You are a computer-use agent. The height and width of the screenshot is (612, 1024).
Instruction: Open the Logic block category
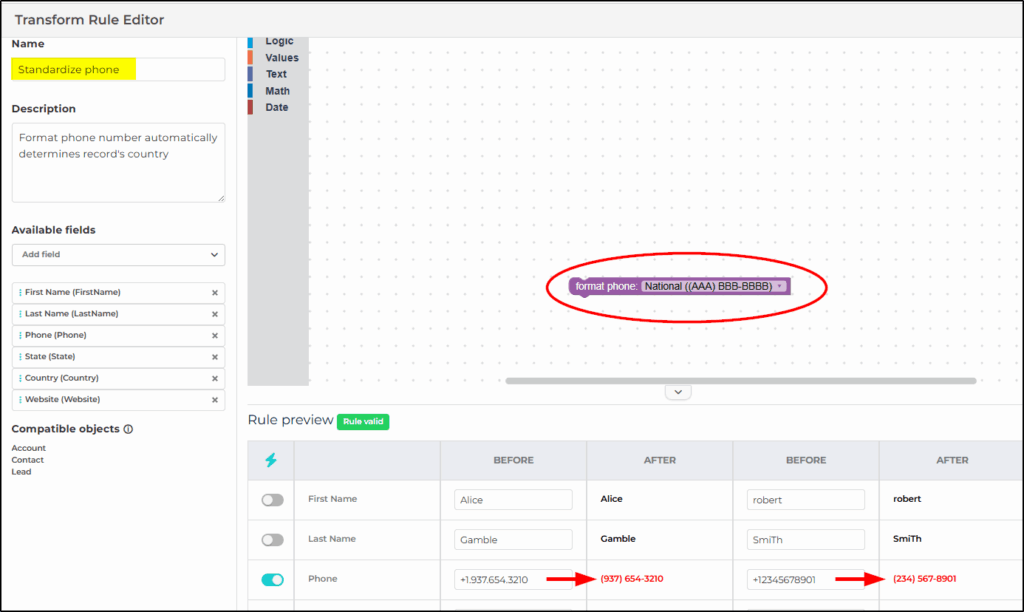(x=279, y=41)
